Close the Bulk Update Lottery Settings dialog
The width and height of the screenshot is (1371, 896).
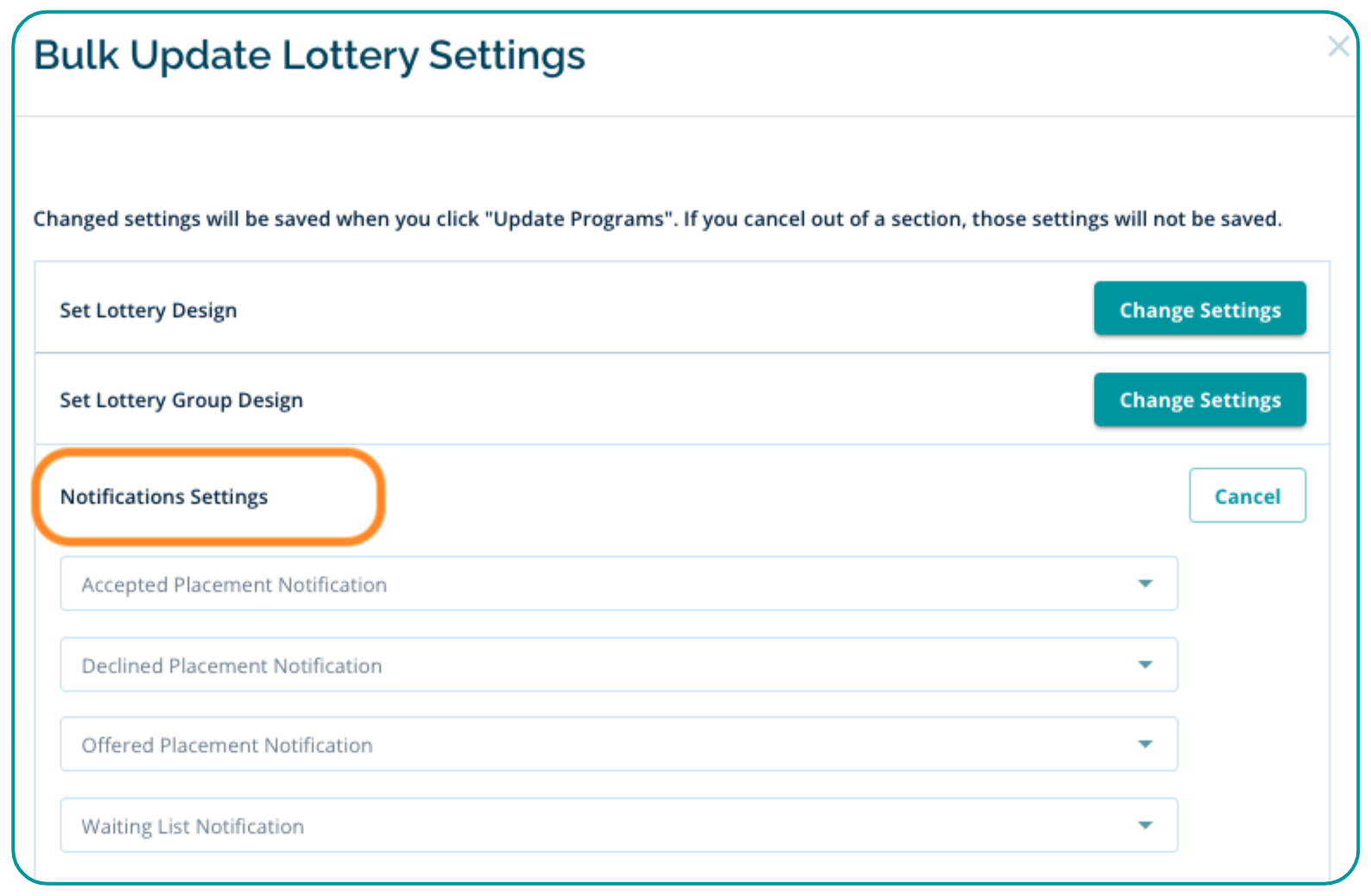click(x=1337, y=47)
